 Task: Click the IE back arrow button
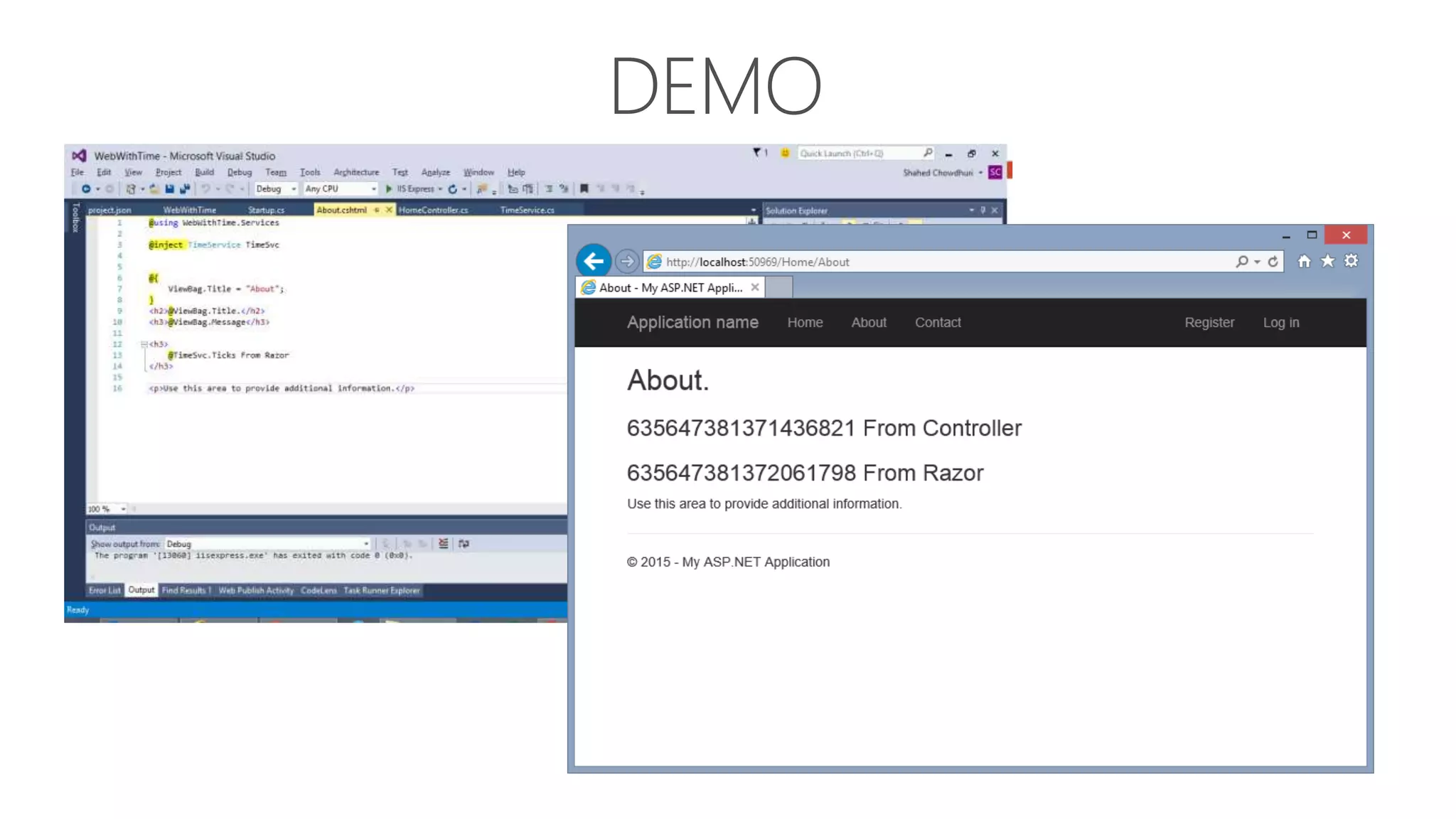[x=593, y=262]
